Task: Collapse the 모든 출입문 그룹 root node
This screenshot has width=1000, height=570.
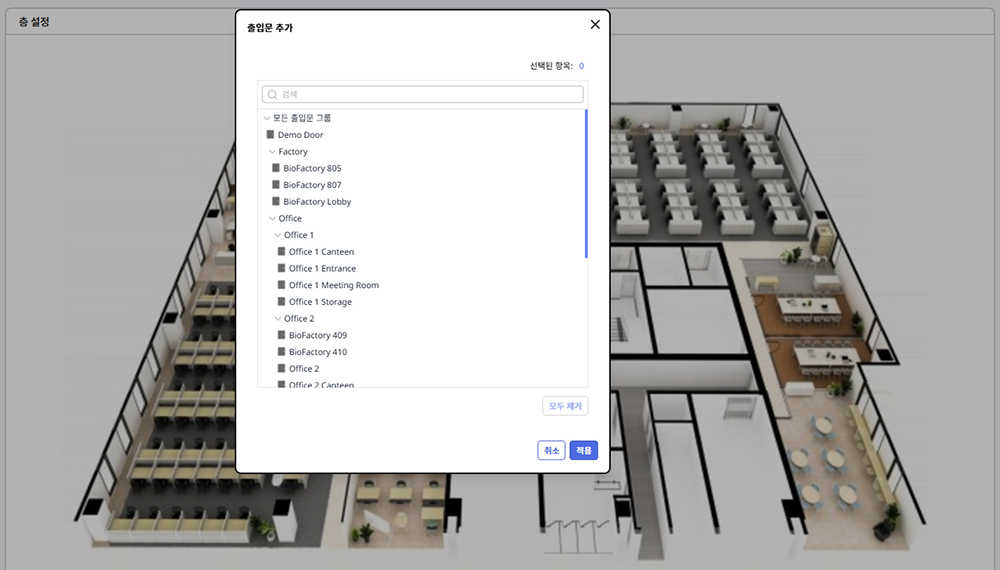Action: click(x=266, y=118)
